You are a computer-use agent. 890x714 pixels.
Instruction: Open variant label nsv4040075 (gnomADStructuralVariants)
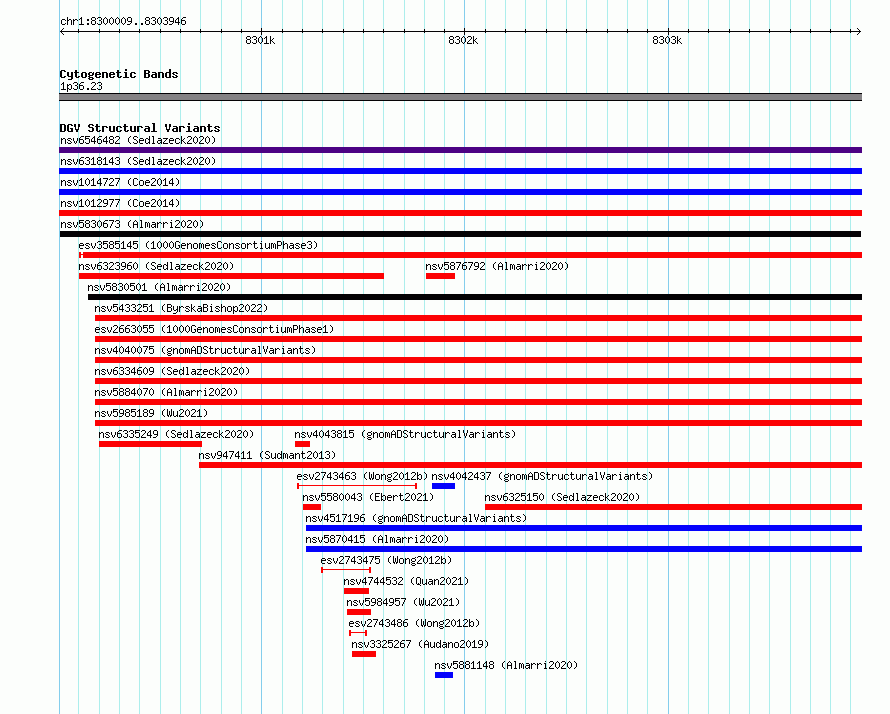pos(205,350)
